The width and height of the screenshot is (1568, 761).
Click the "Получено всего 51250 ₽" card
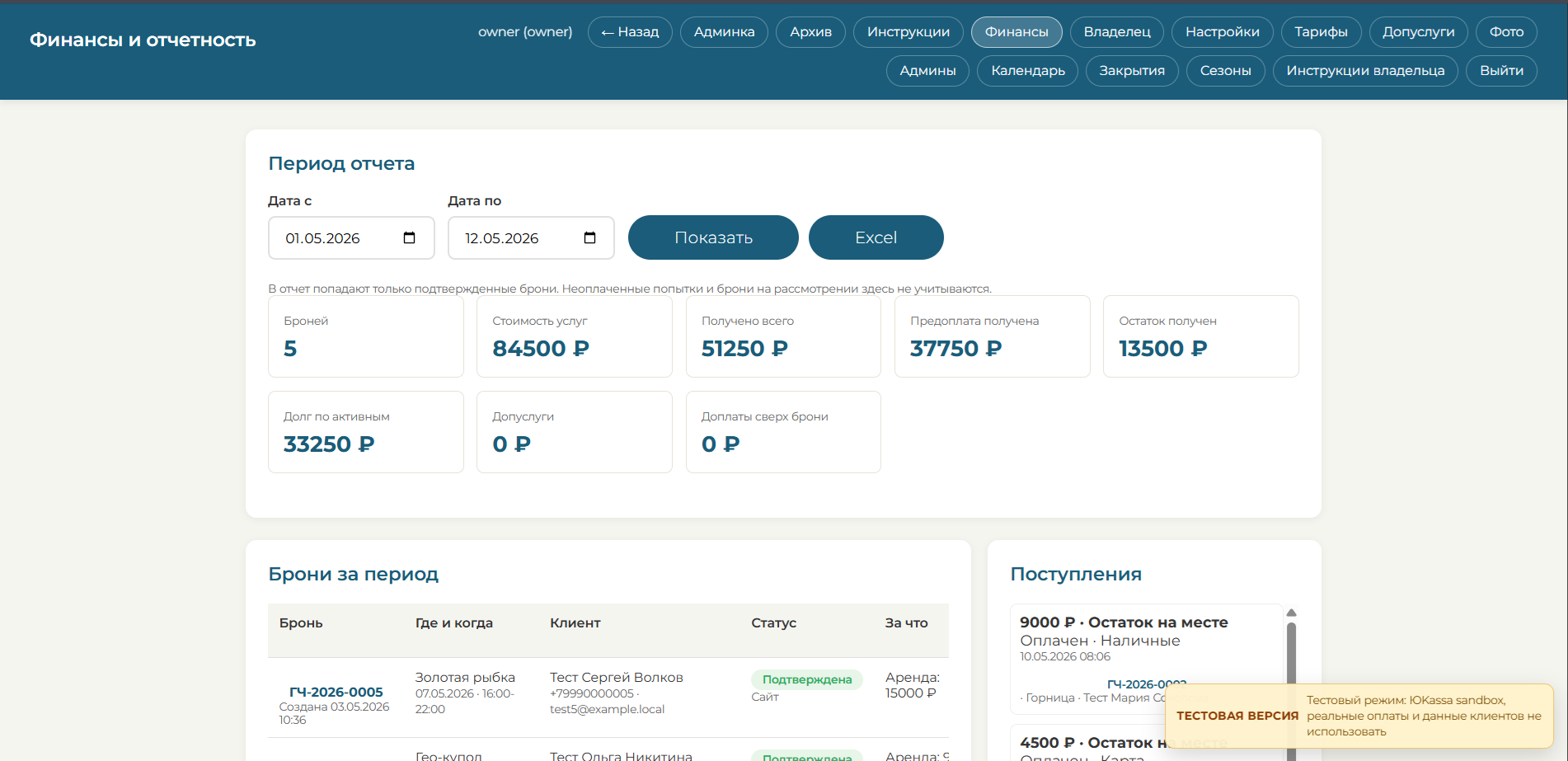point(783,336)
